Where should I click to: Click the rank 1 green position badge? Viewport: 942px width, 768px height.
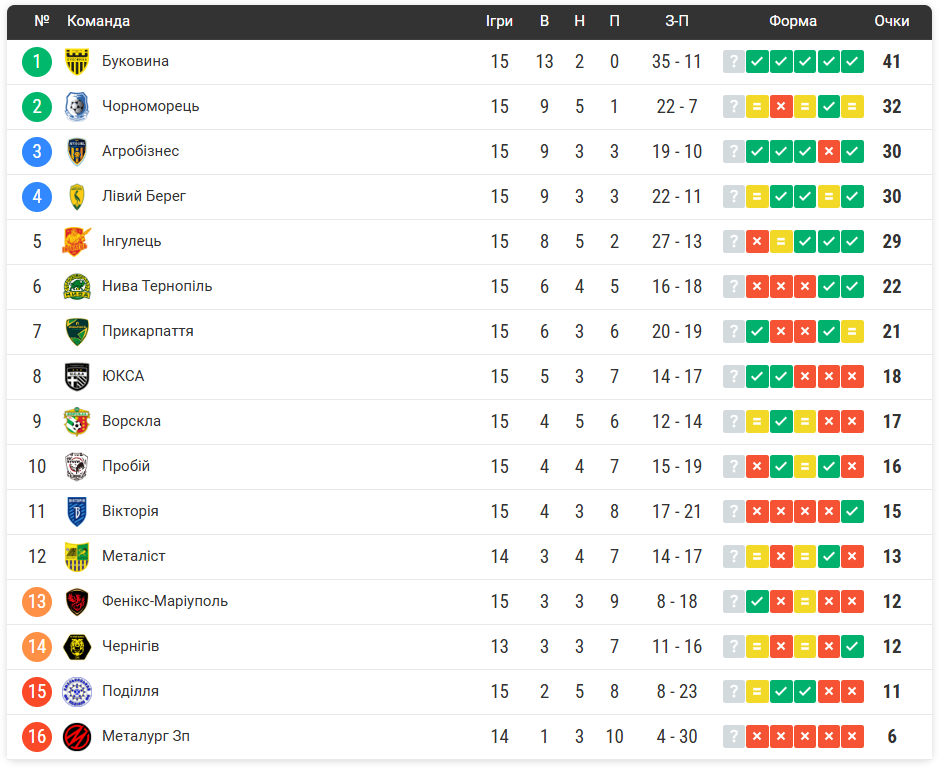(37, 62)
